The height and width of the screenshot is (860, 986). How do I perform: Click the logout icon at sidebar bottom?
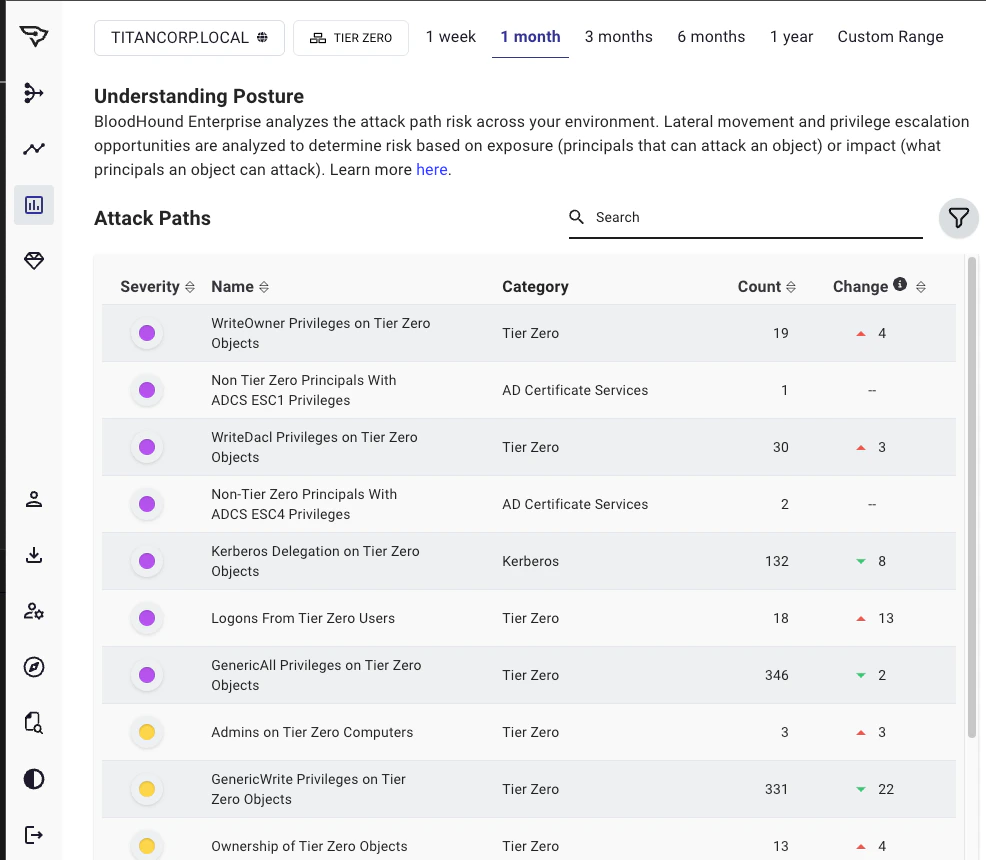[34, 835]
